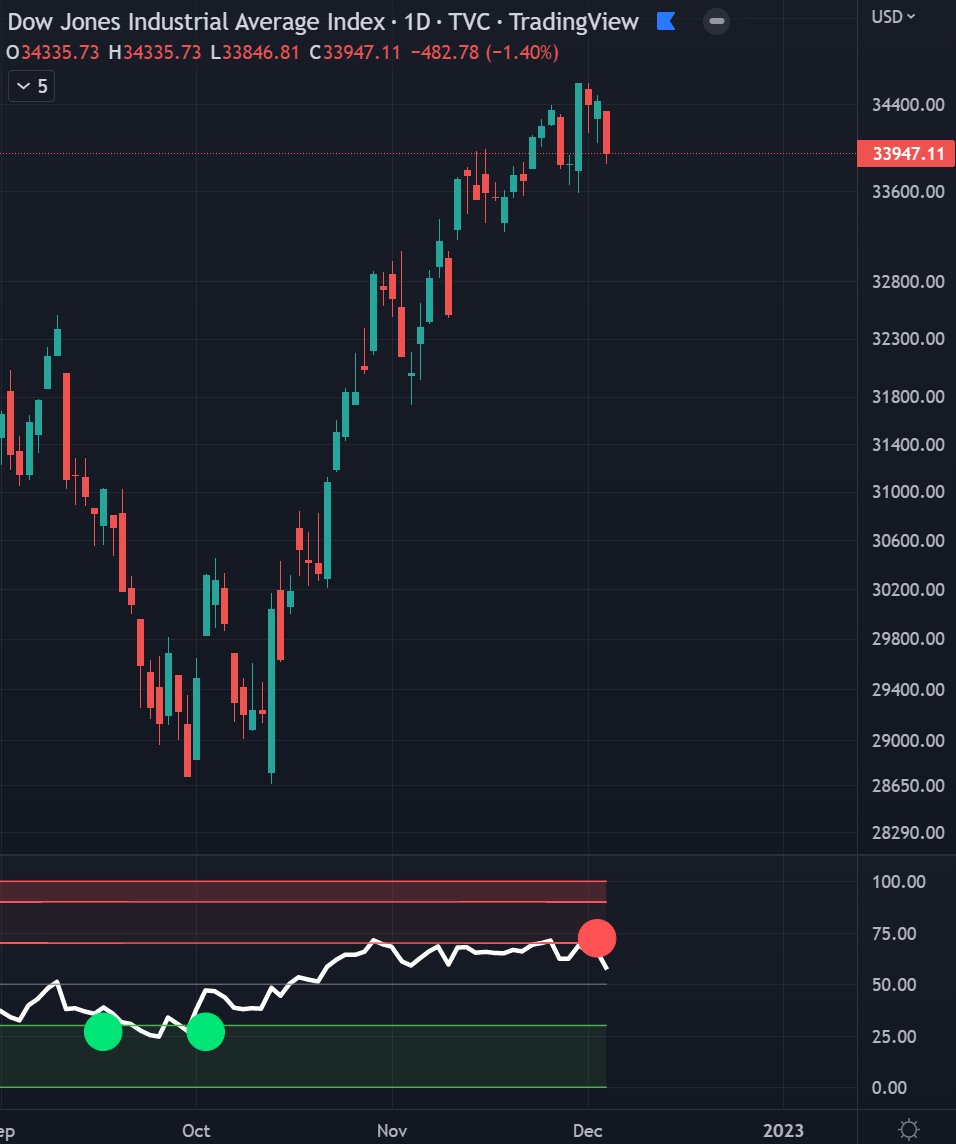956x1144 pixels.
Task: Click the 29000.00 price axis label
Action: coord(908,741)
